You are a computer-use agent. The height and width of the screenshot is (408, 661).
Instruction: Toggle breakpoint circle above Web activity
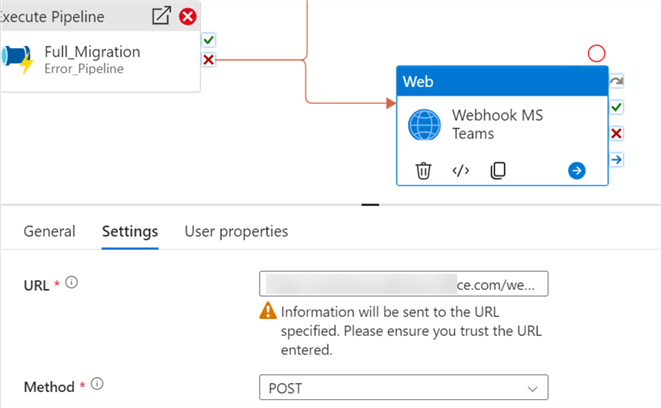597,53
